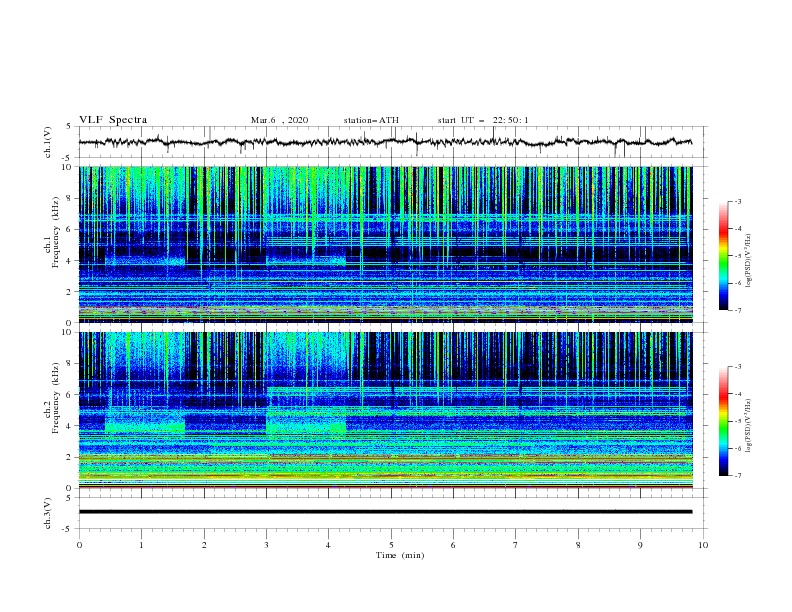The image size is (792, 612).
Task: Click the "2" frequency tick of ch.1 spectrogram
Action: point(70,292)
